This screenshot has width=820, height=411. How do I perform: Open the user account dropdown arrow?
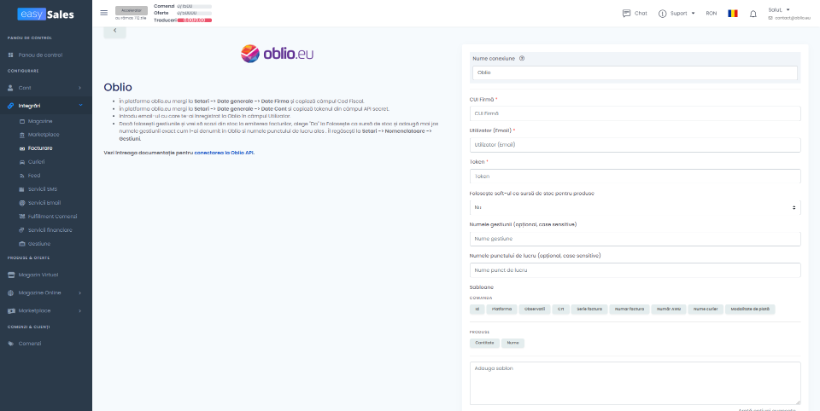coord(788,9)
